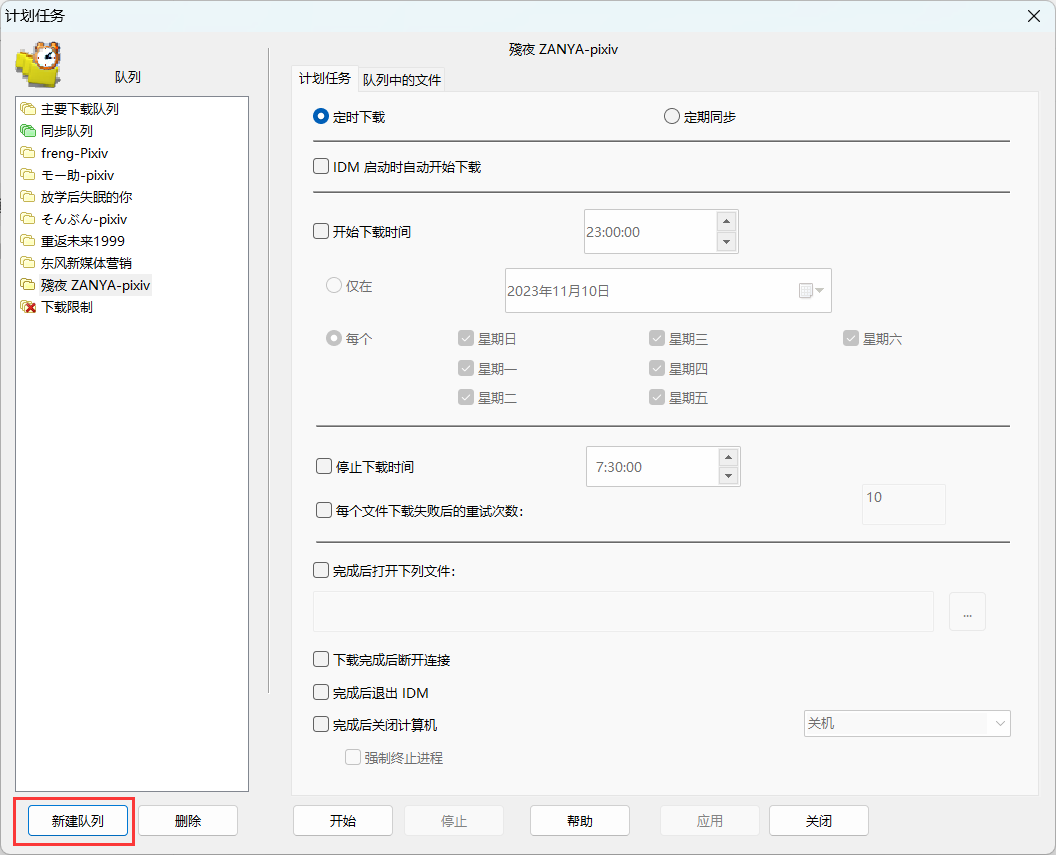
Task: Click the browse (...) file button
Action: click(968, 611)
